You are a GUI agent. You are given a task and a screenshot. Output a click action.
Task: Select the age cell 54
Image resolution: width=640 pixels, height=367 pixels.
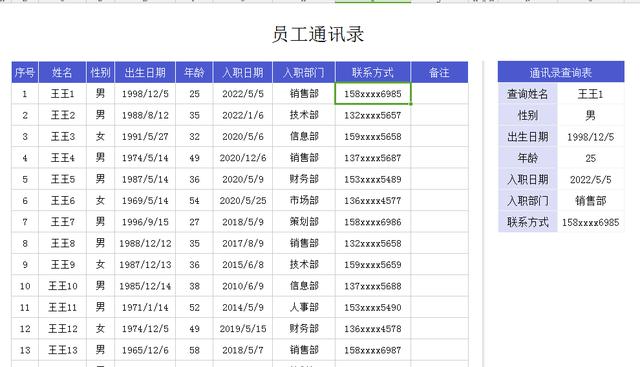point(194,200)
